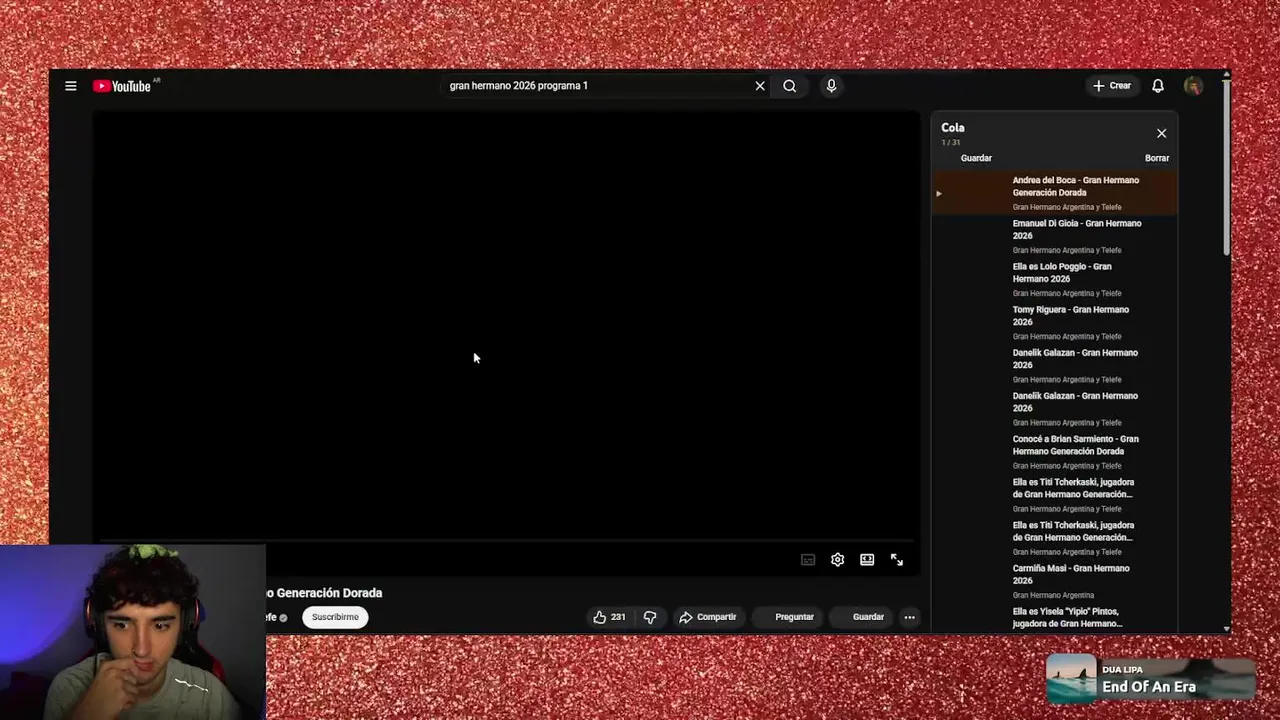The image size is (1280, 720).
Task: Click the Cola queue title
Action: [x=953, y=128]
